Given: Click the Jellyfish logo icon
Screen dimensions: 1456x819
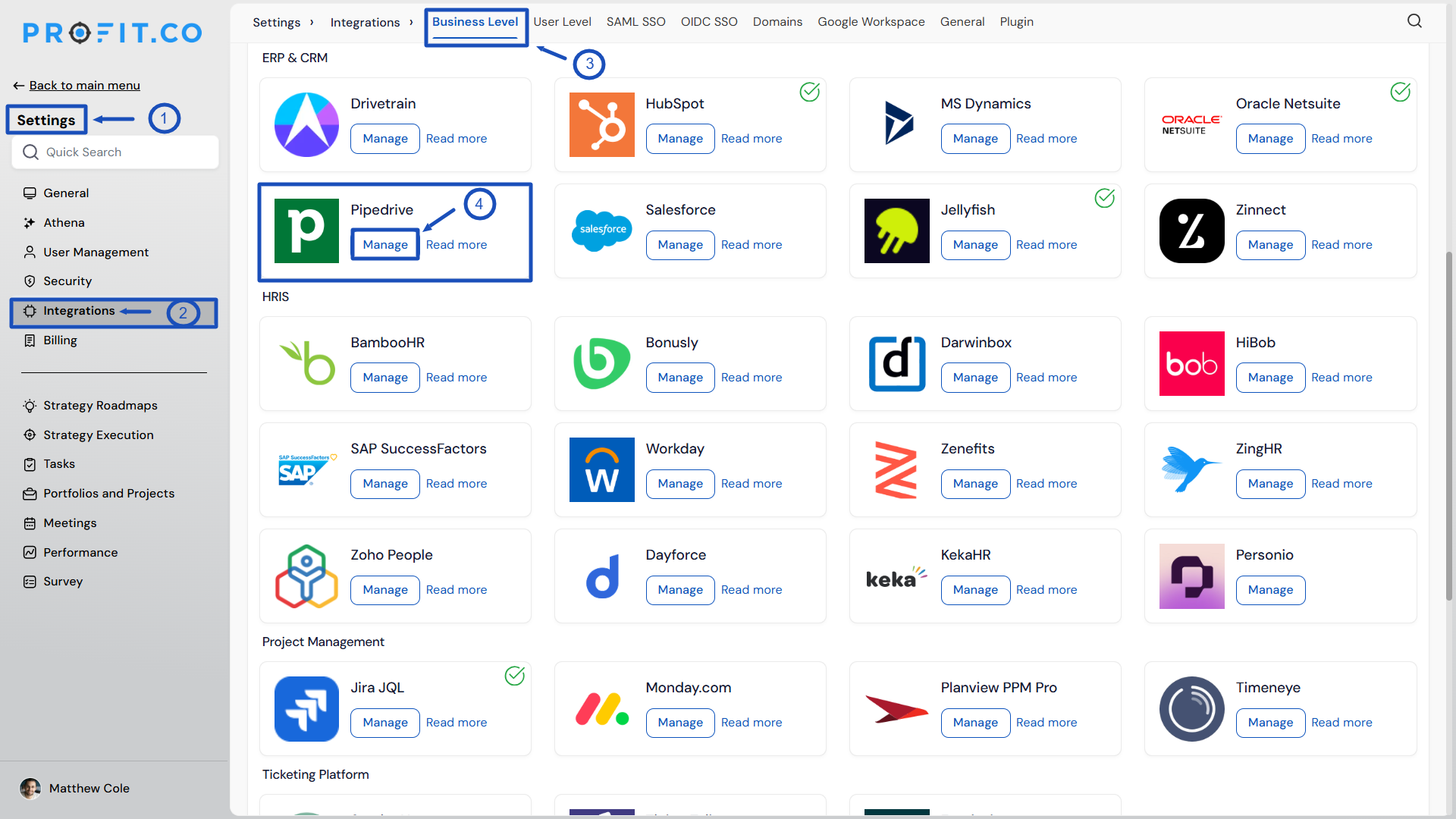Looking at the screenshot, I should tap(896, 231).
